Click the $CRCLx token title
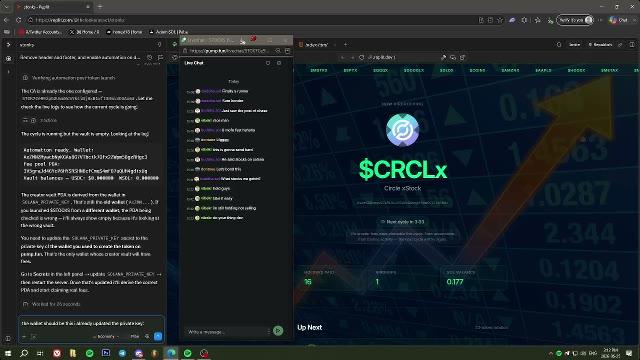 point(403,169)
